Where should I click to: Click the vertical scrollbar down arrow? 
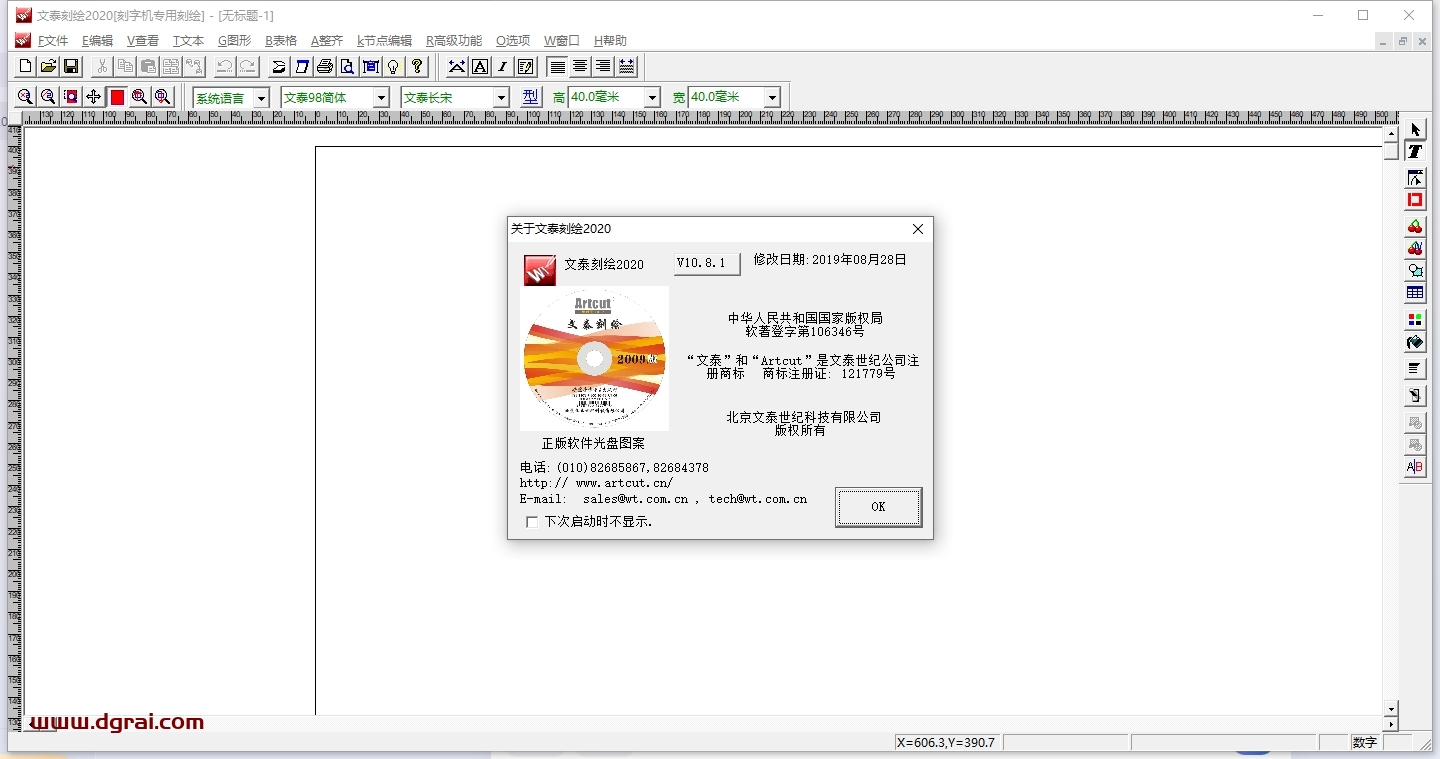pos(1391,708)
